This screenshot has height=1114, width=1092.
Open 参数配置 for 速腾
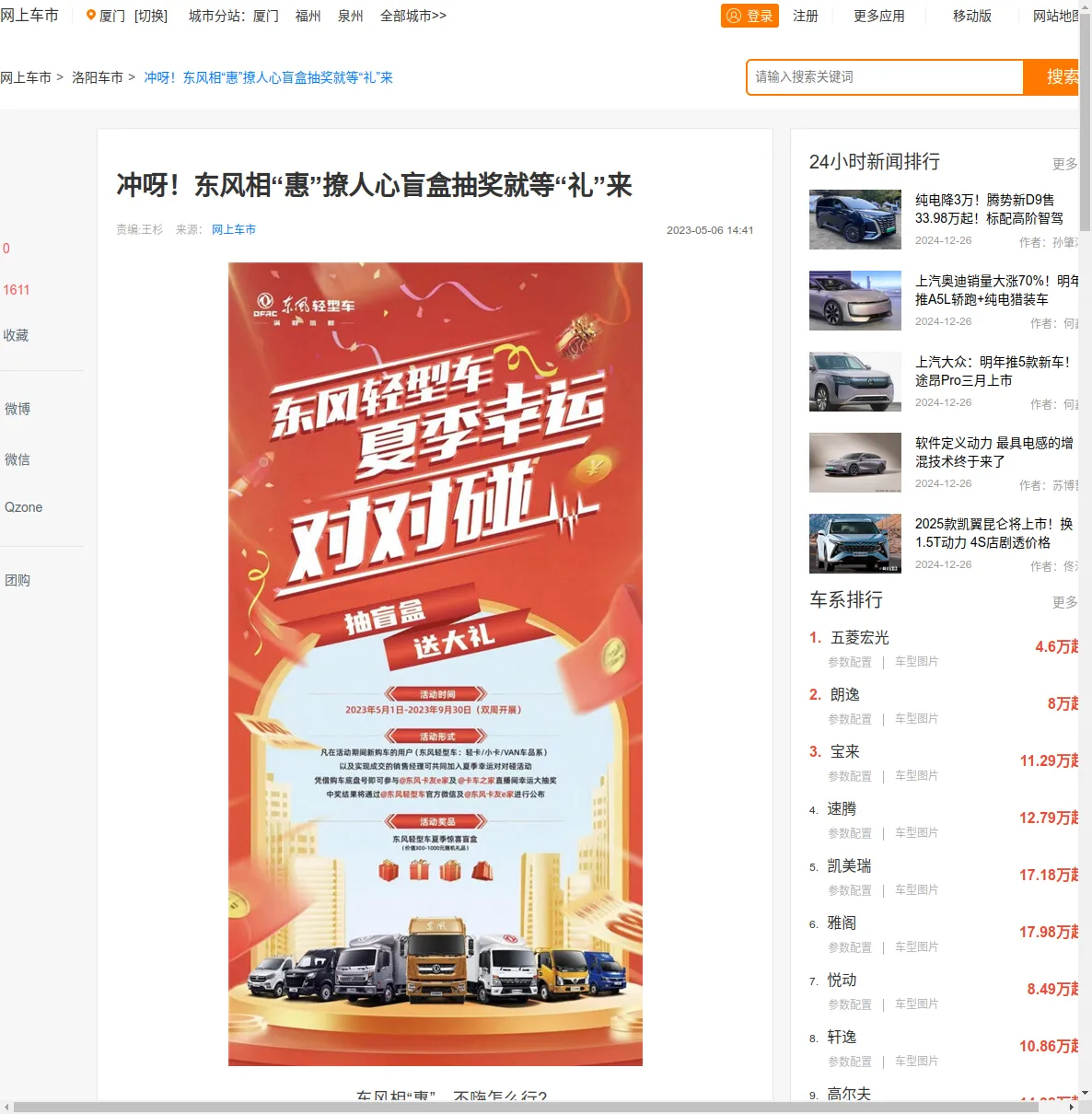click(x=850, y=833)
